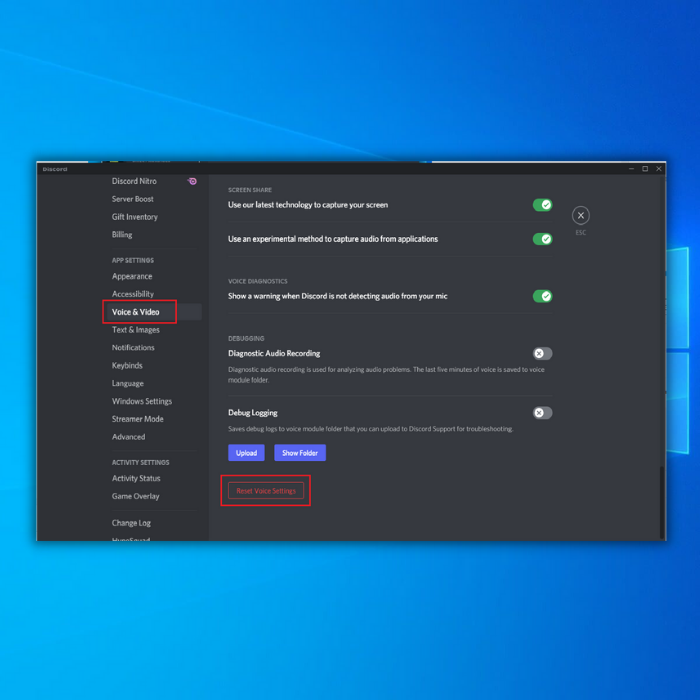The width and height of the screenshot is (700, 700).
Task: Toggle experimental audio capture from applications
Action: pos(542,239)
